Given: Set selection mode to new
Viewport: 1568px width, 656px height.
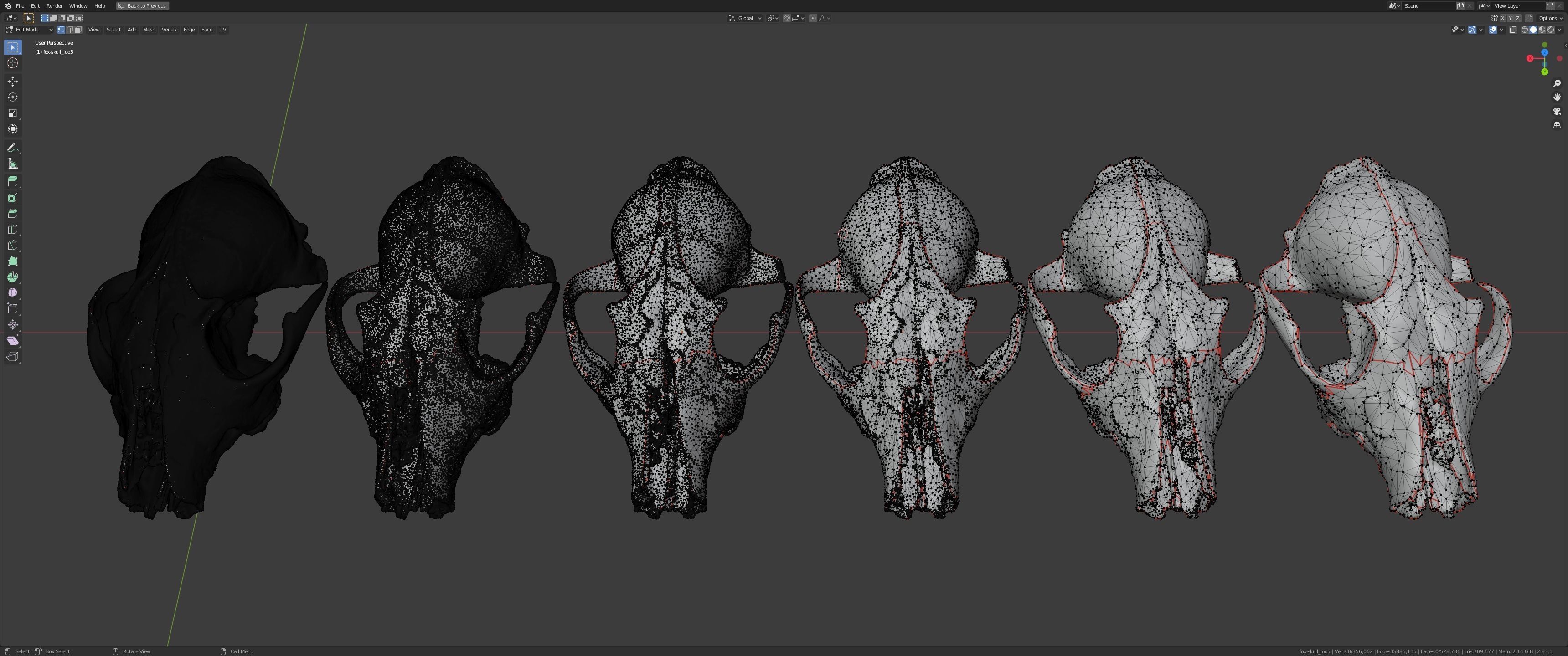Looking at the screenshot, I should (x=44, y=18).
